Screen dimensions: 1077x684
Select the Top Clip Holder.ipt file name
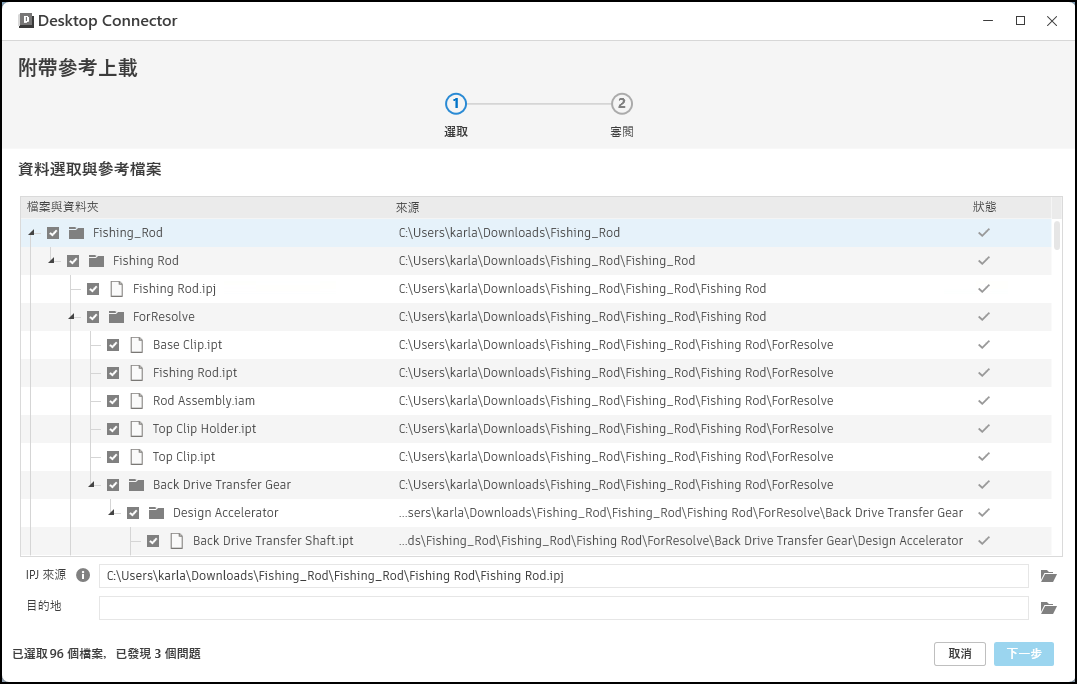(204, 429)
